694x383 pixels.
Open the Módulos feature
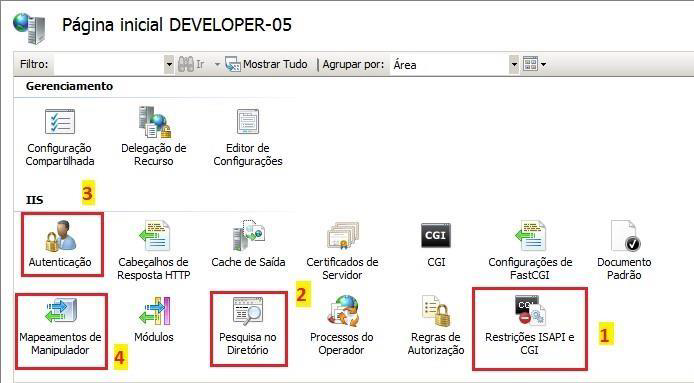pos(154,320)
